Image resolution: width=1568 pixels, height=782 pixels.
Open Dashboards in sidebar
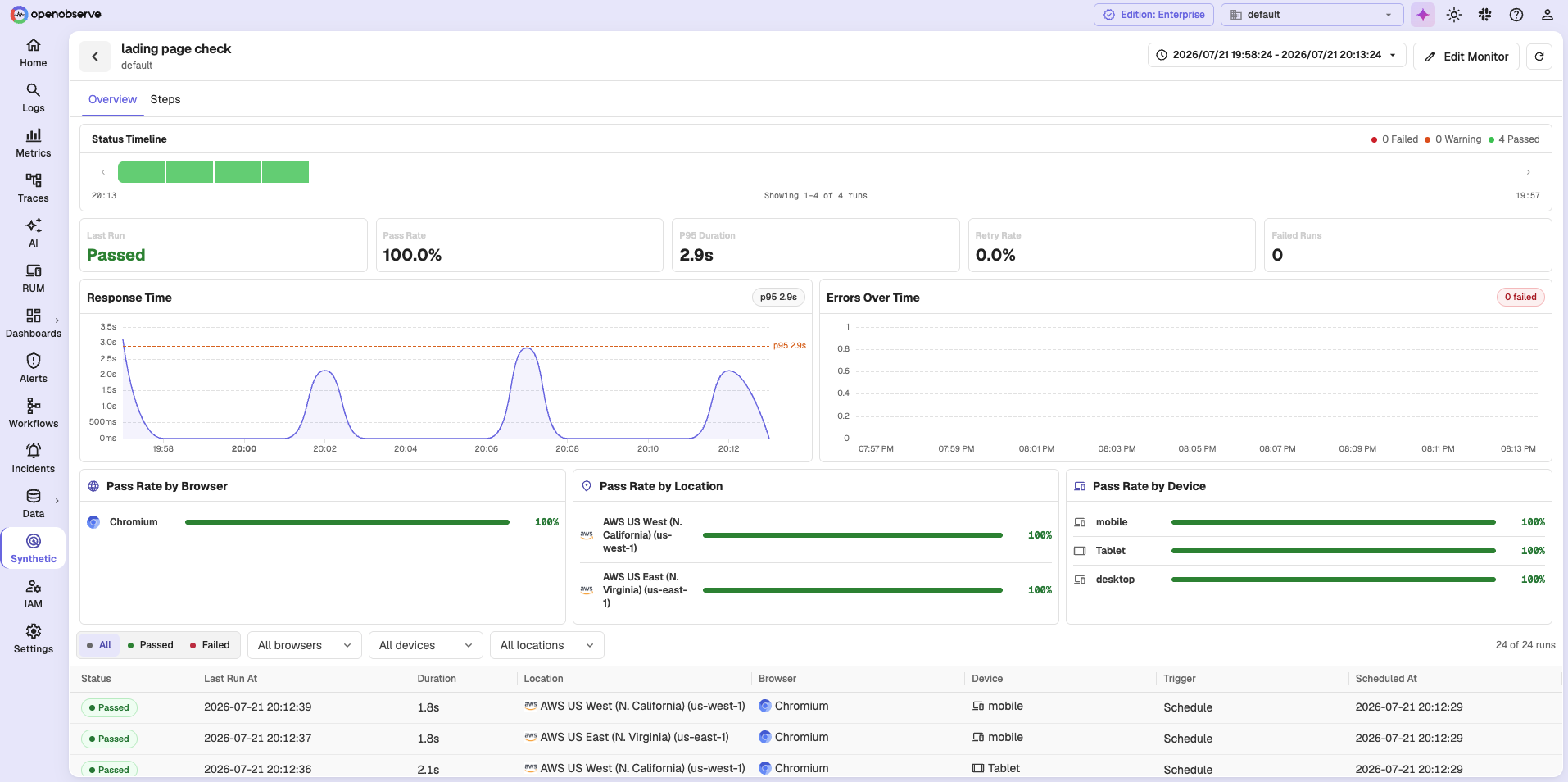click(34, 323)
